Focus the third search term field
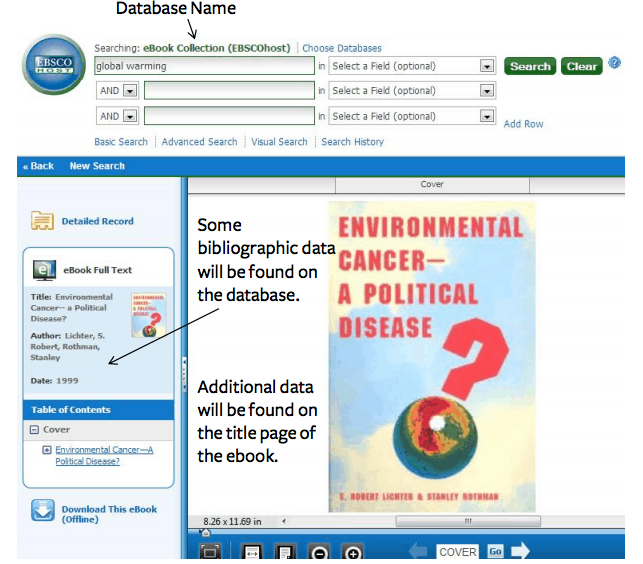Screen dimensions: 643x564 (x=229, y=116)
